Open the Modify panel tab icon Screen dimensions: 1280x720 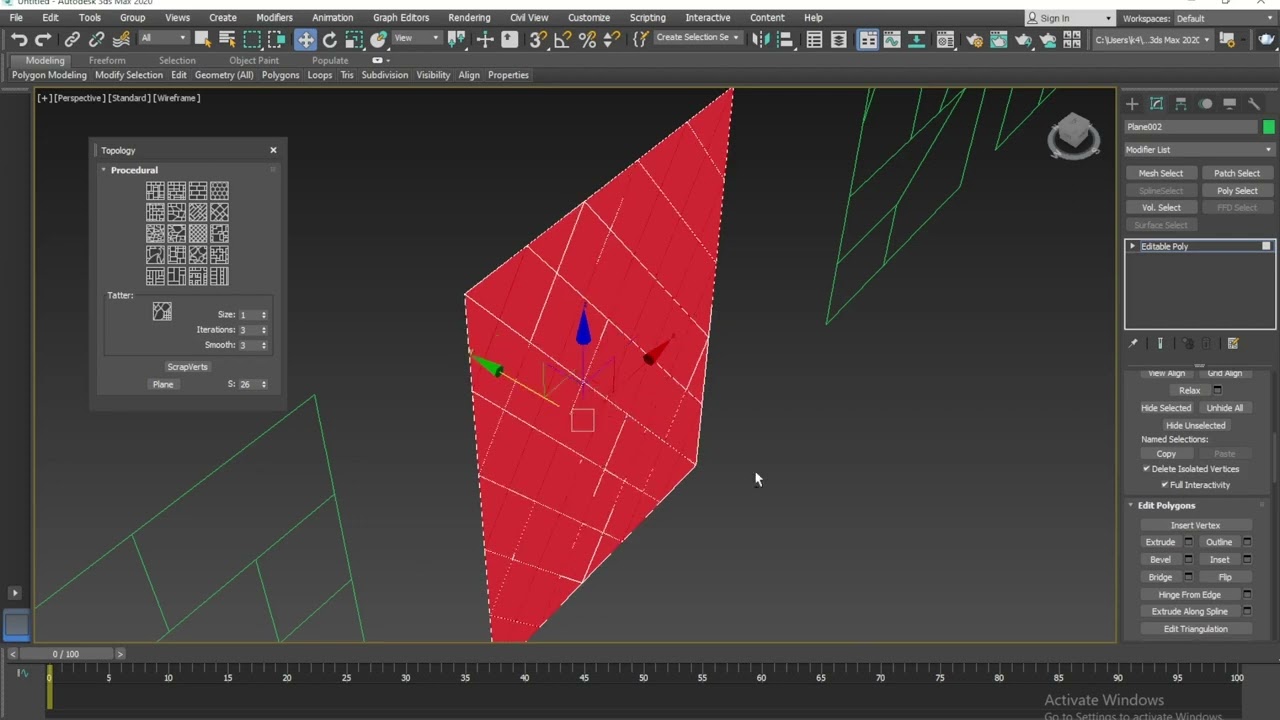(x=1156, y=104)
